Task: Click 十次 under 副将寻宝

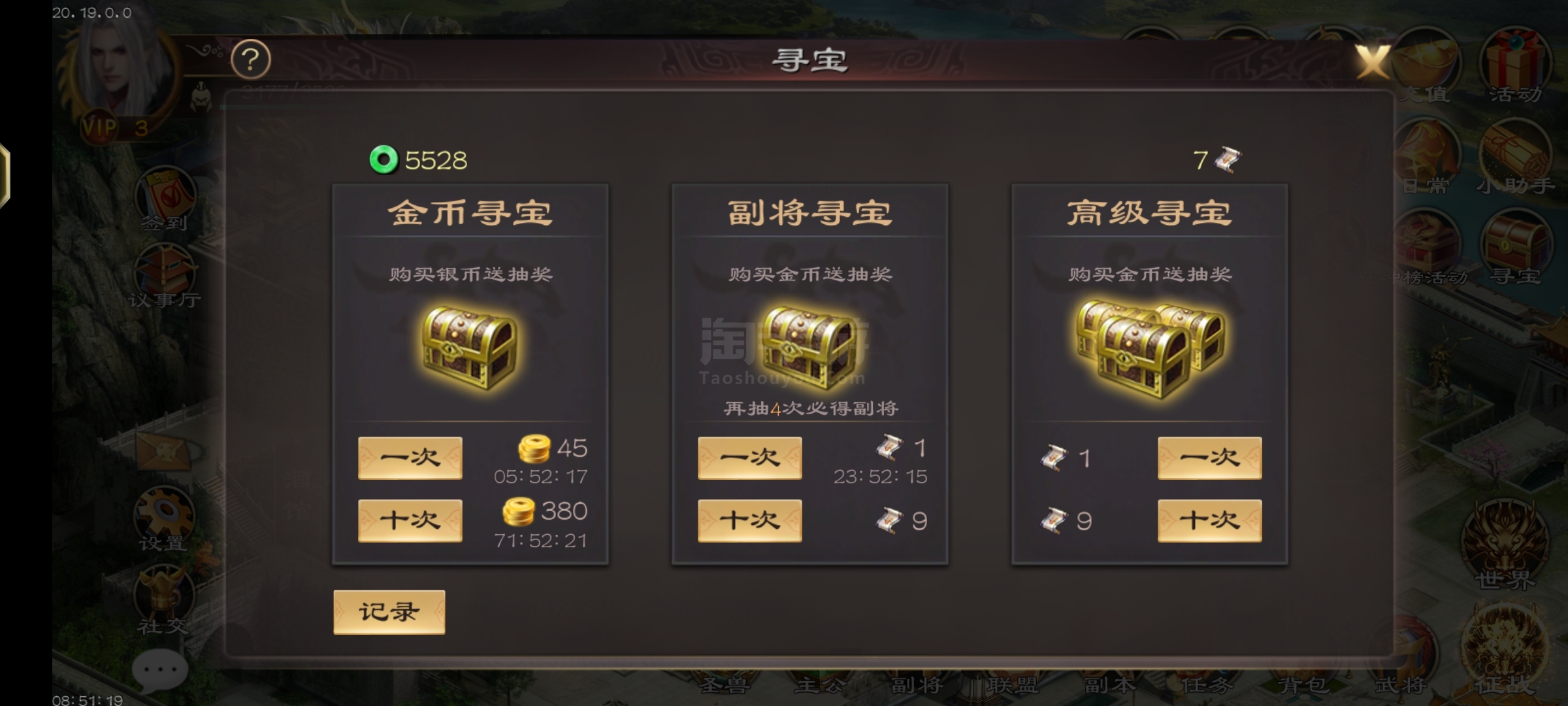Action: click(x=750, y=520)
